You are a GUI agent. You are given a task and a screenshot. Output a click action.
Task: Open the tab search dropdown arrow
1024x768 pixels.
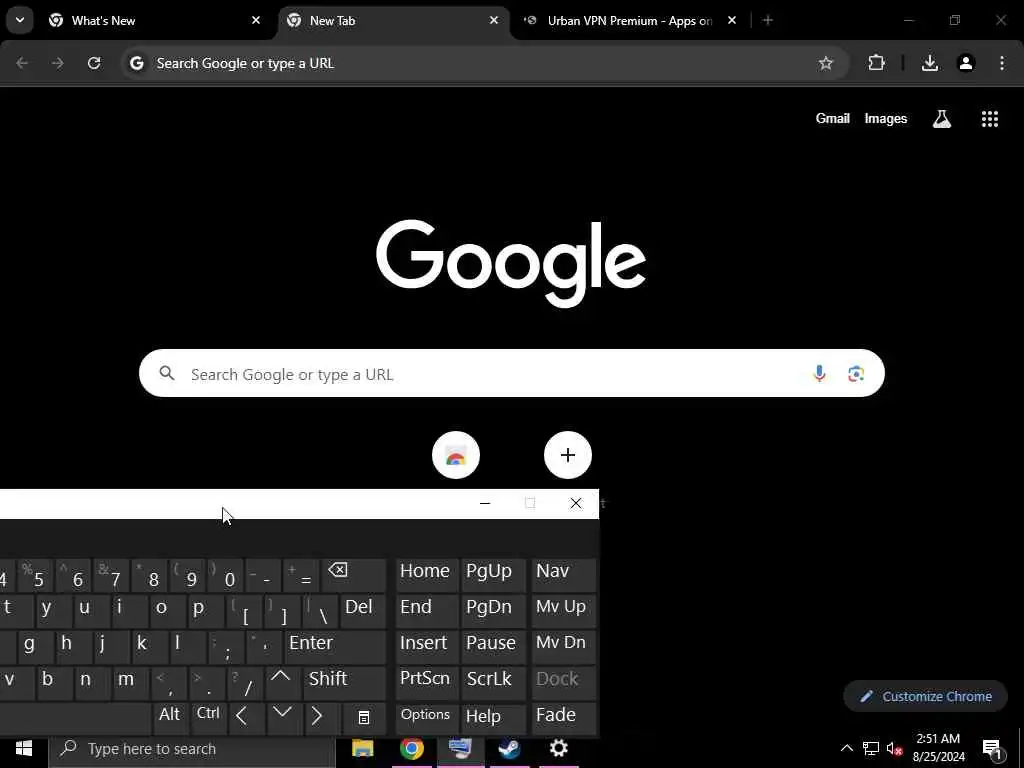click(x=20, y=20)
